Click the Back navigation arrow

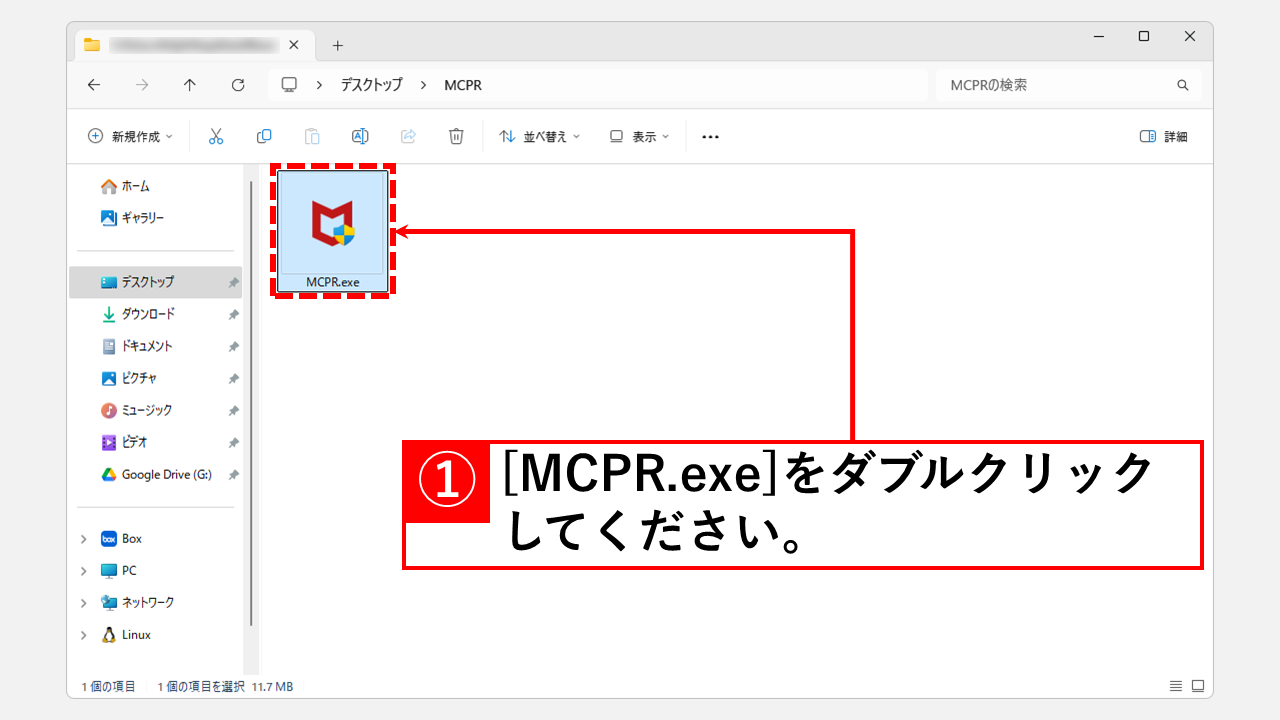[93, 85]
